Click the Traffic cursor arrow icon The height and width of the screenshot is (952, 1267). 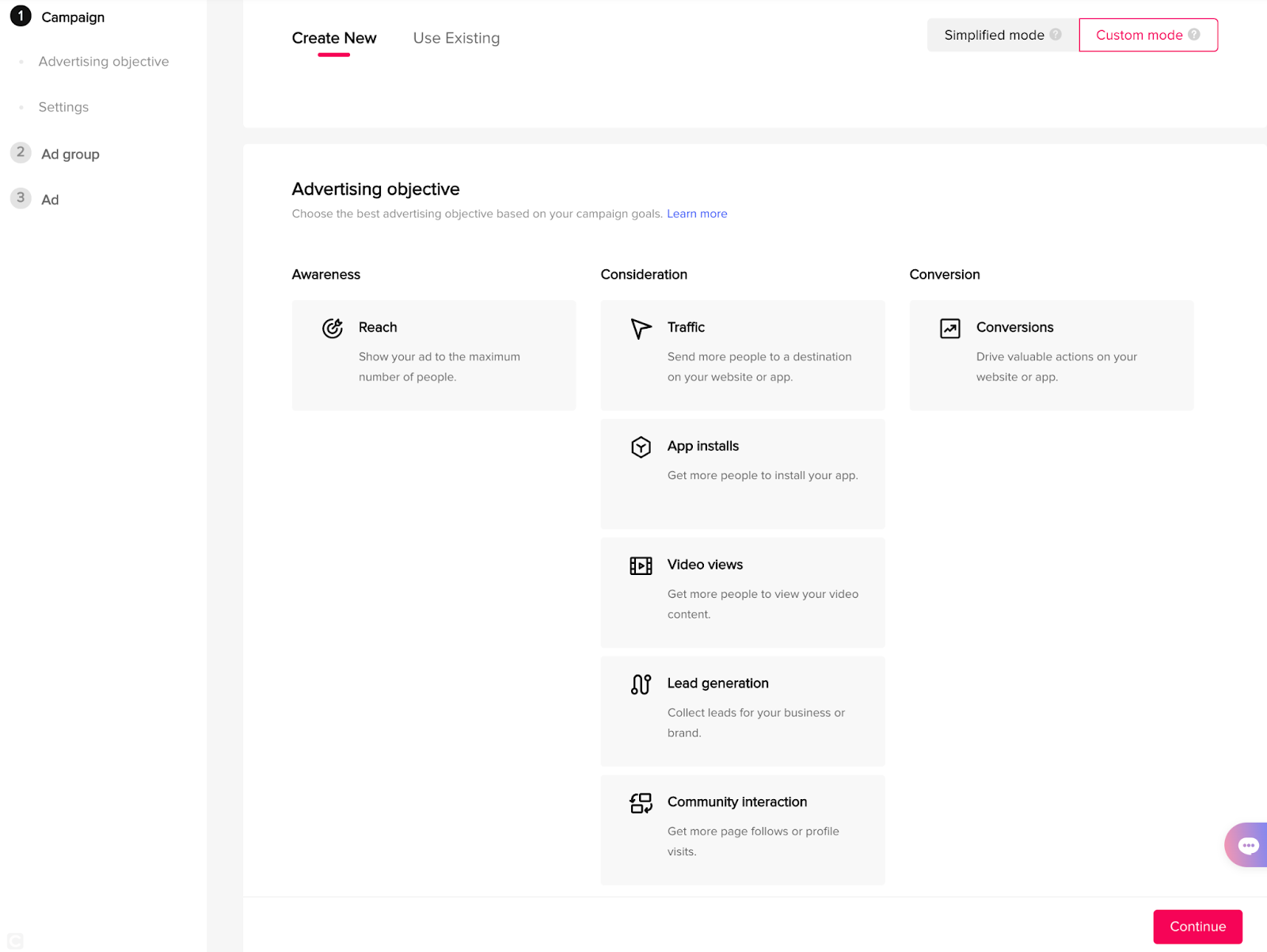pos(641,328)
